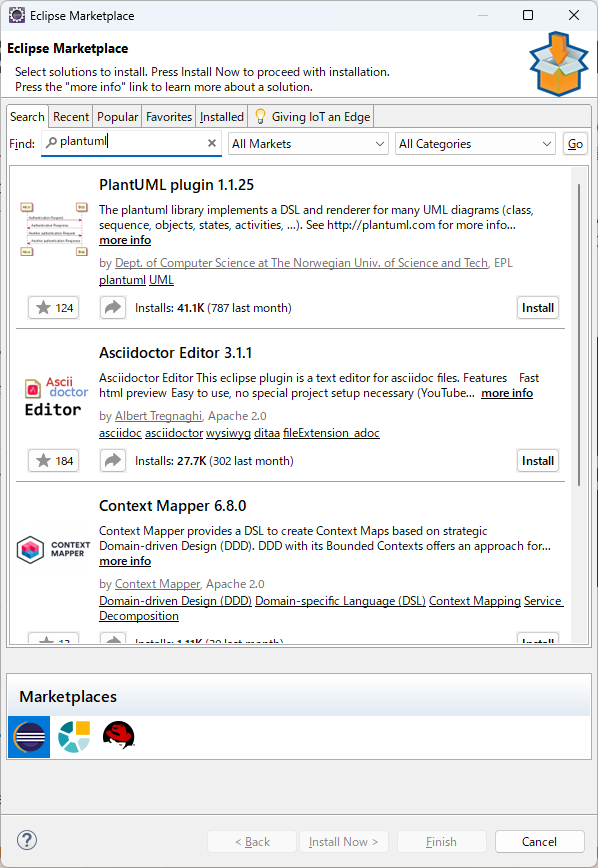This screenshot has width=598, height=868.
Task: Click the asciidoc tag link
Action: [120, 433]
